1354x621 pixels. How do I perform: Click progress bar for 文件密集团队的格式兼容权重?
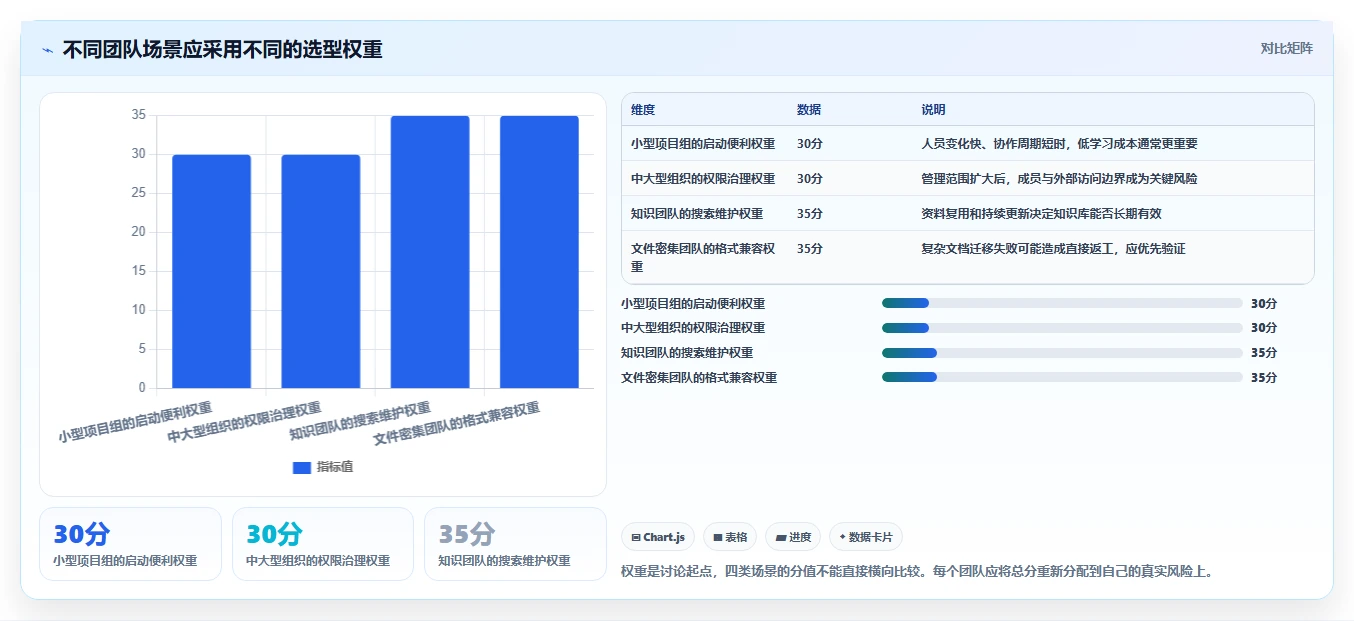click(x=1062, y=378)
